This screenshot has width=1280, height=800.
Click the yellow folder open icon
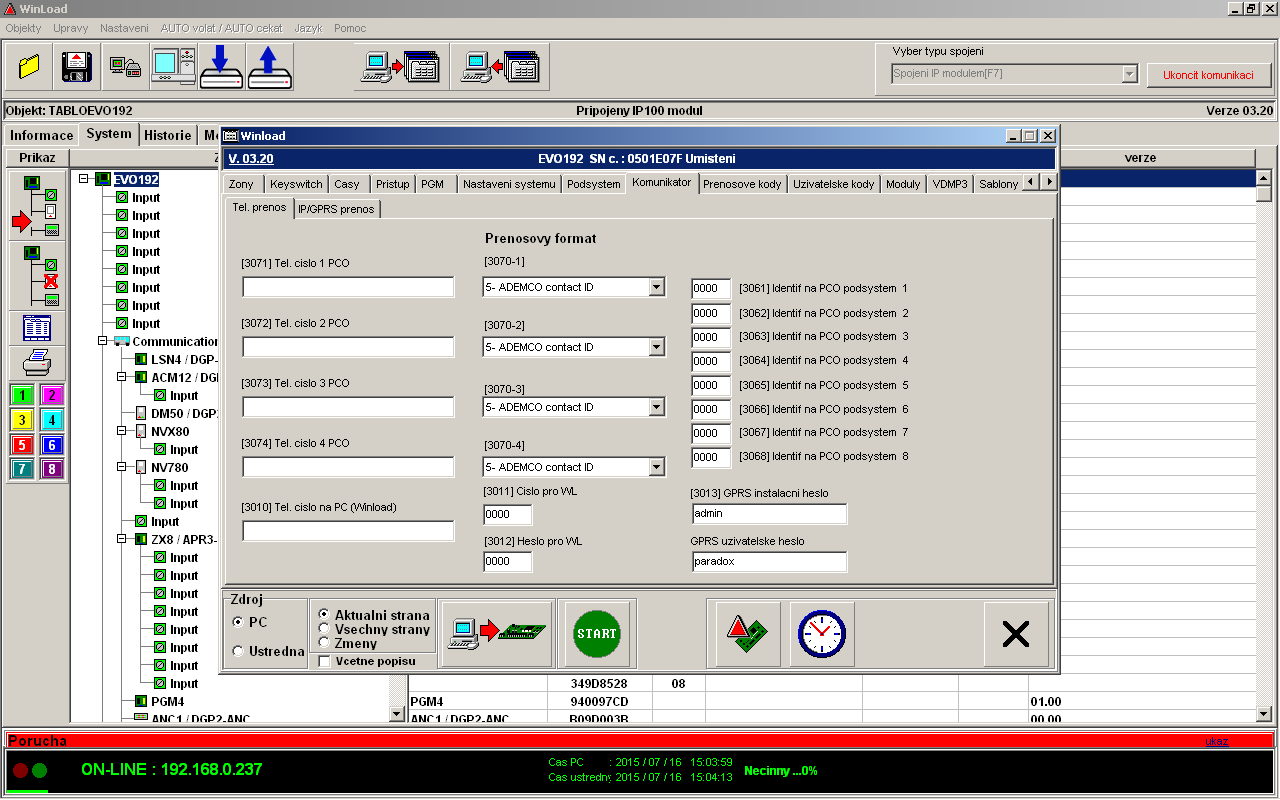tap(29, 67)
